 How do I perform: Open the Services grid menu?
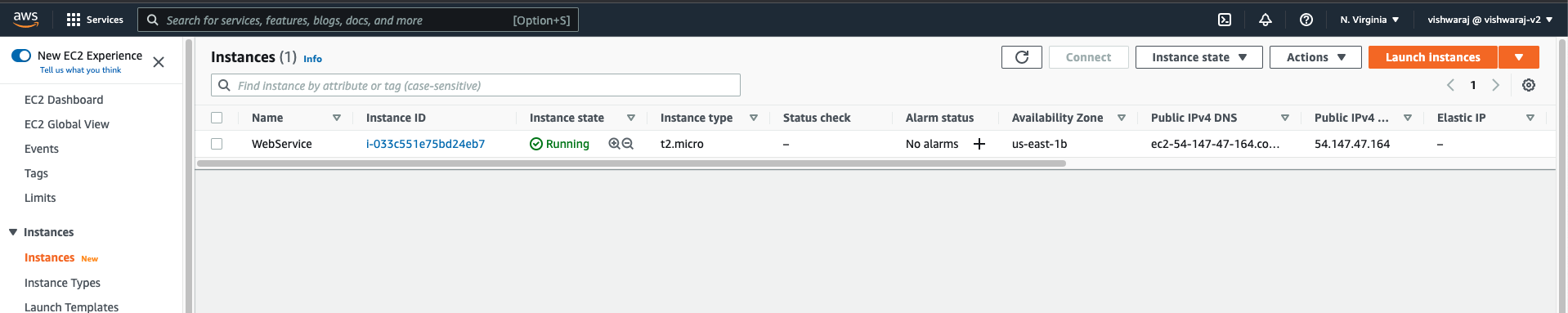coord(74,20)
